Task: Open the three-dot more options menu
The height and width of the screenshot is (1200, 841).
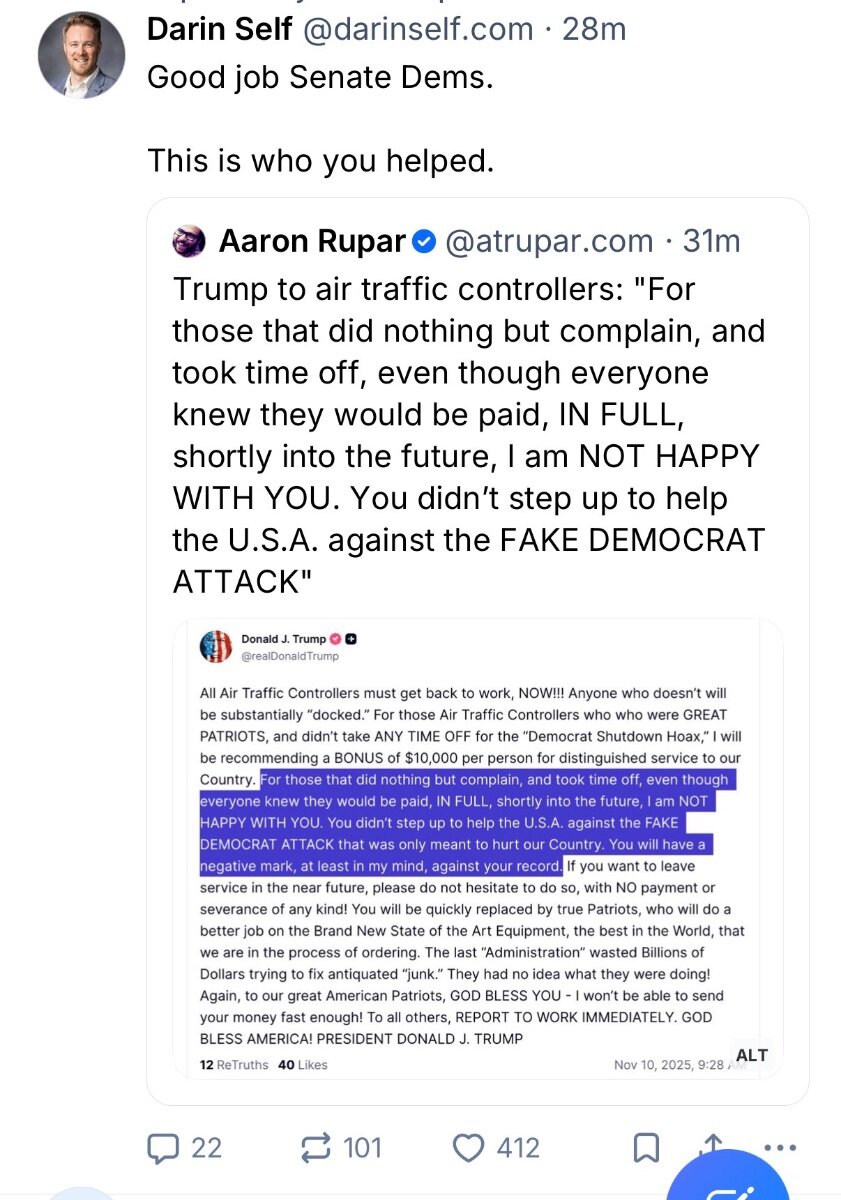Action: click(778, 1147)
